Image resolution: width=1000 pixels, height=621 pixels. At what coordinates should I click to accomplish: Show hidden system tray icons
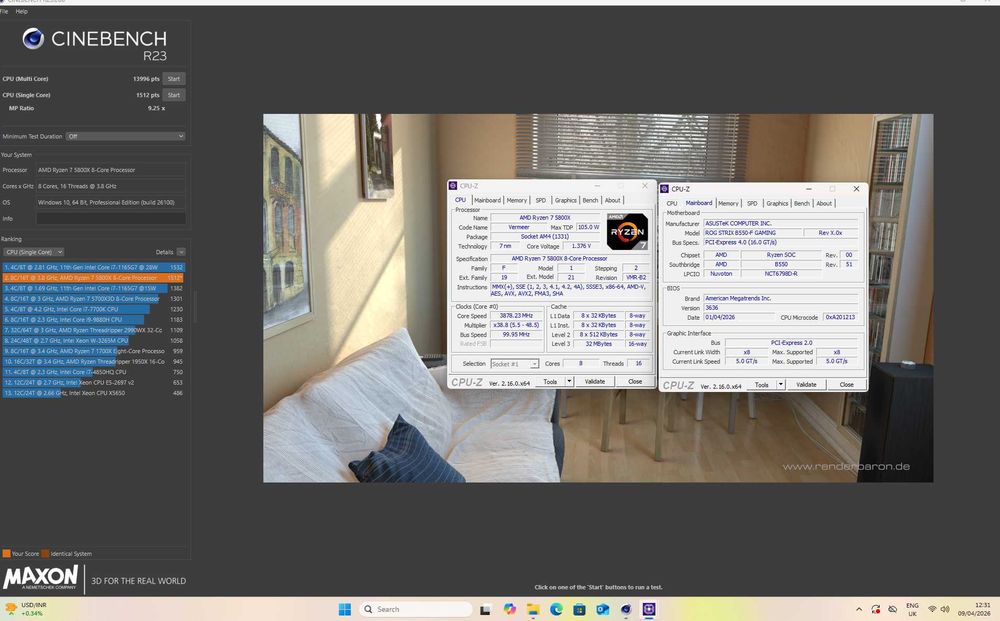click(858, 609)
